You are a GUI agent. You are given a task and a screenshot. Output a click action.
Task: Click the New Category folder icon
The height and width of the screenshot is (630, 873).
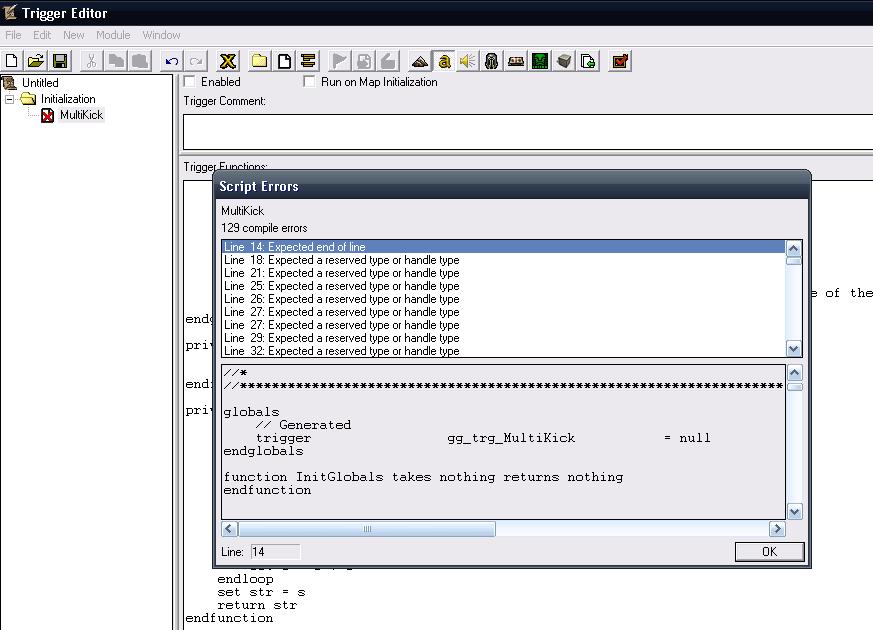[259, 61]
